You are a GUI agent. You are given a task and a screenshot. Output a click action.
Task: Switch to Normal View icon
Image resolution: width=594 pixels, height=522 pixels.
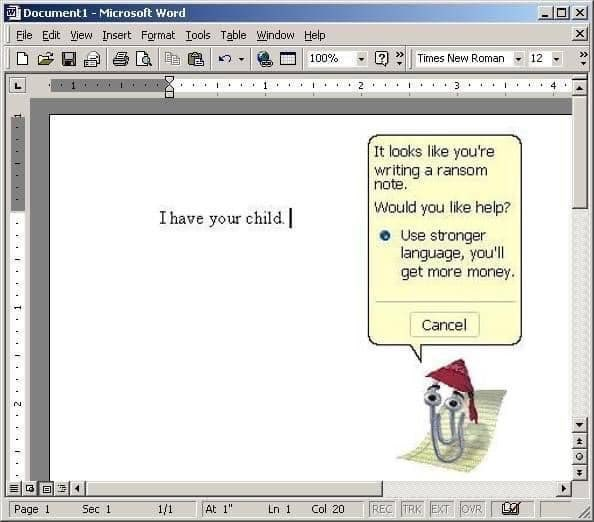coord(14,489)
